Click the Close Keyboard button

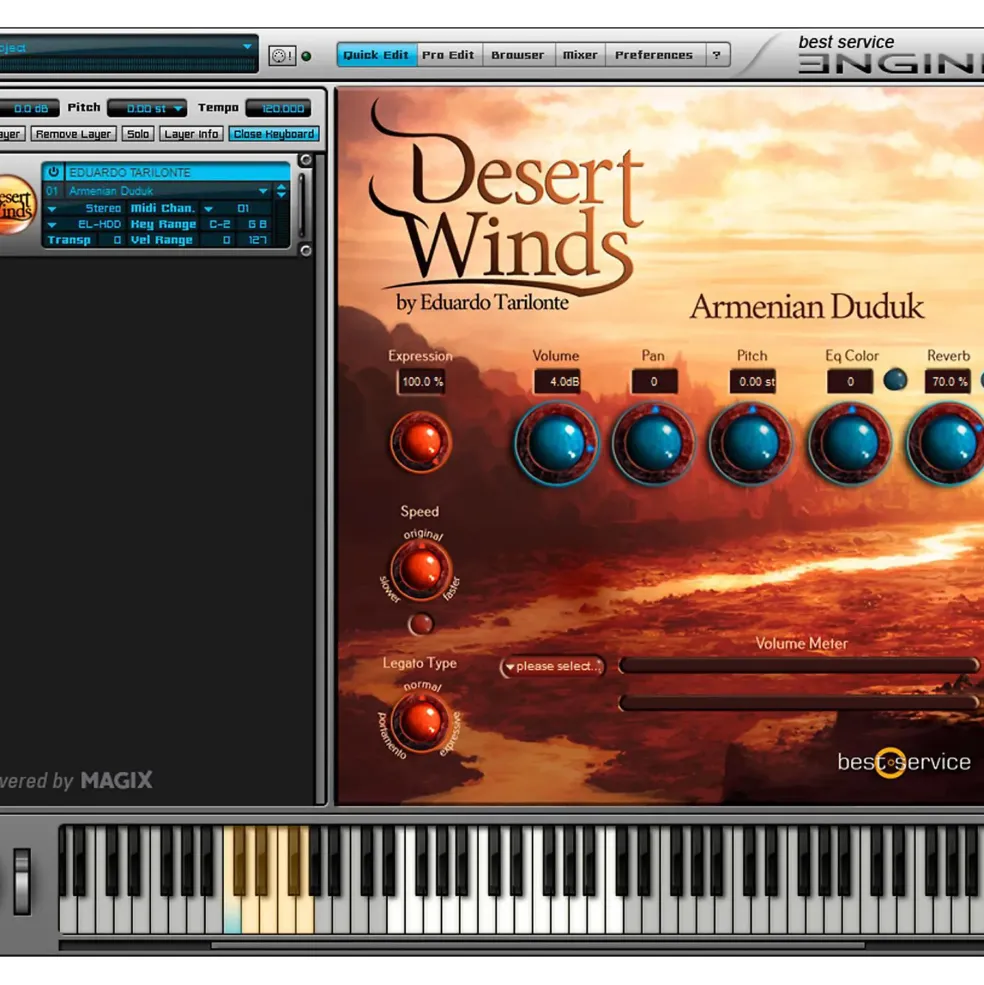click(x=274, y=134)
